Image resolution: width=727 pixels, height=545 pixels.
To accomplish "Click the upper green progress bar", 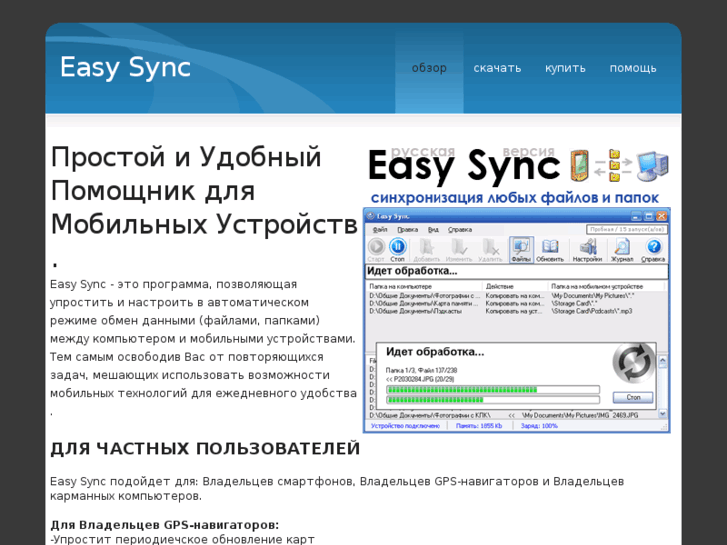I will pos(493,390).
